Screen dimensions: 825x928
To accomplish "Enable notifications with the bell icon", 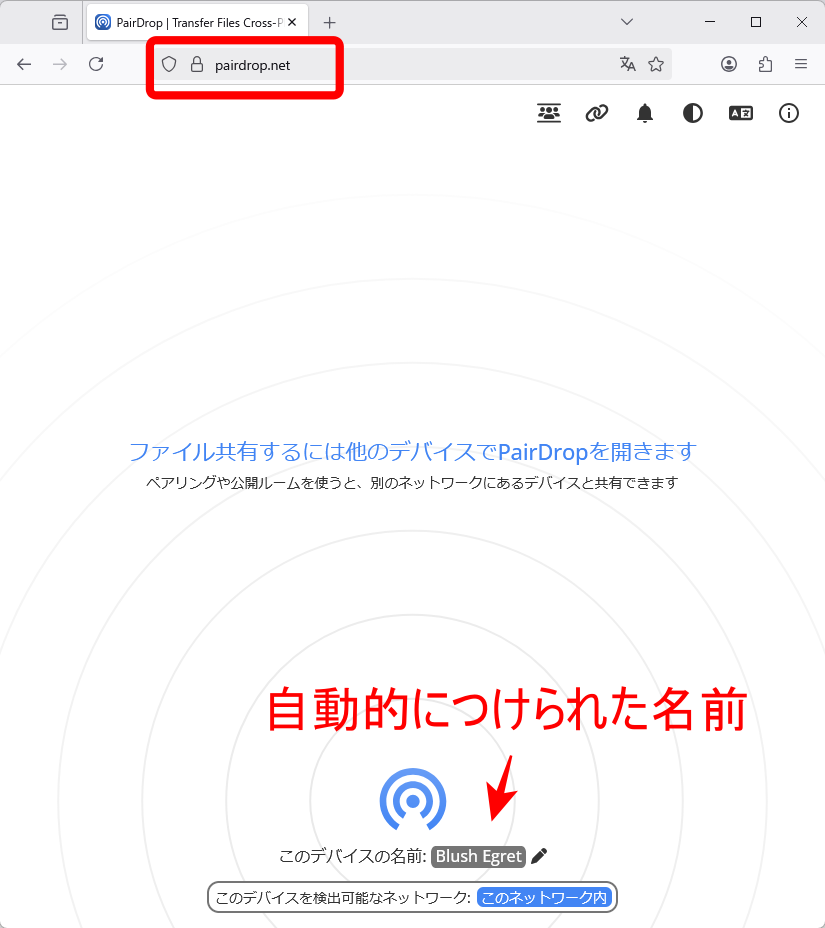I will [644, 112].
